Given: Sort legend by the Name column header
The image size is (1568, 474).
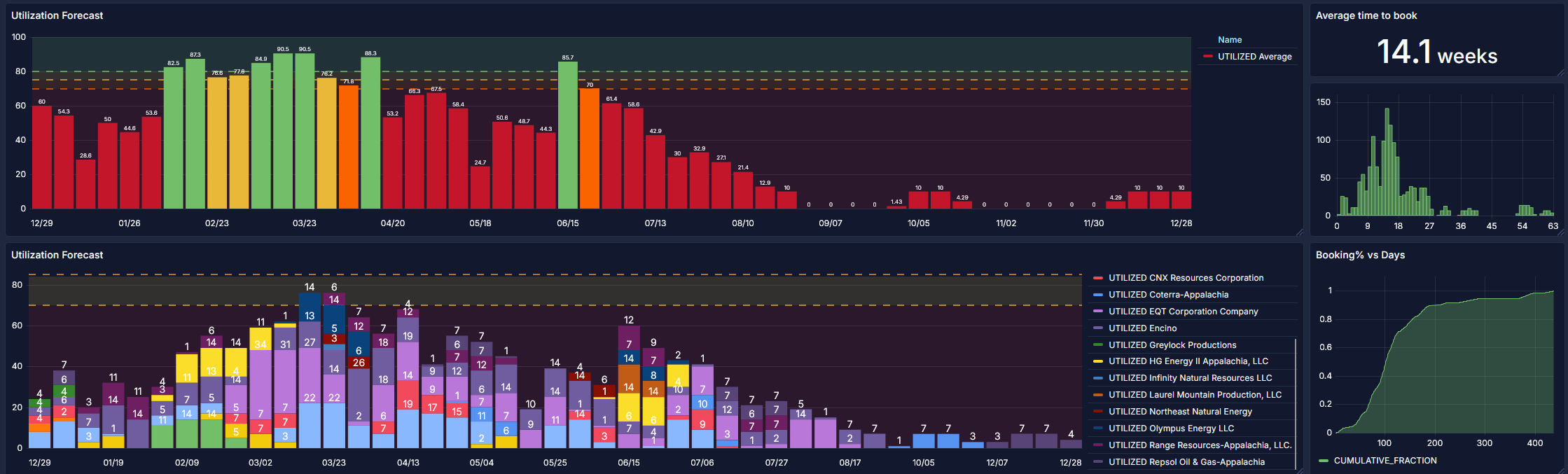Looking at the screenshot, I should pos(1229,40).
